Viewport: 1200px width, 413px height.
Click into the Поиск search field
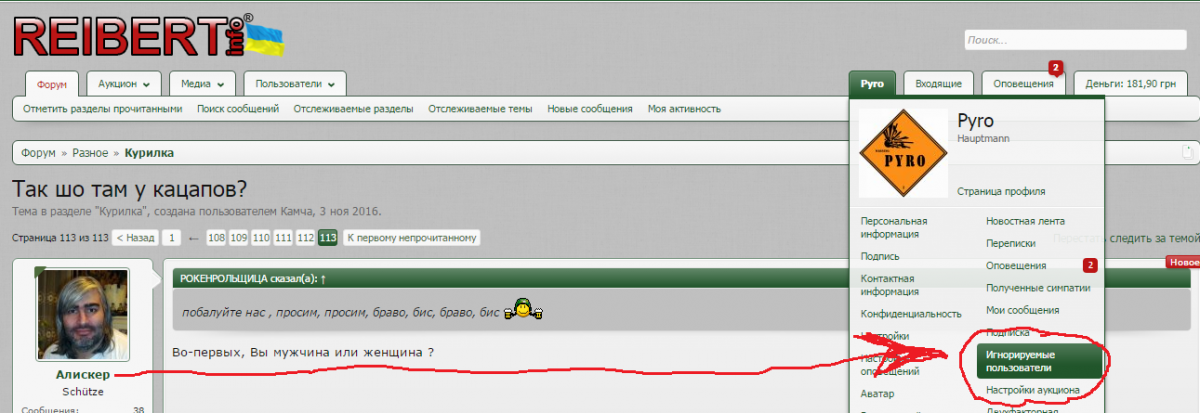pyautogui.click(x=1075, y=40)
